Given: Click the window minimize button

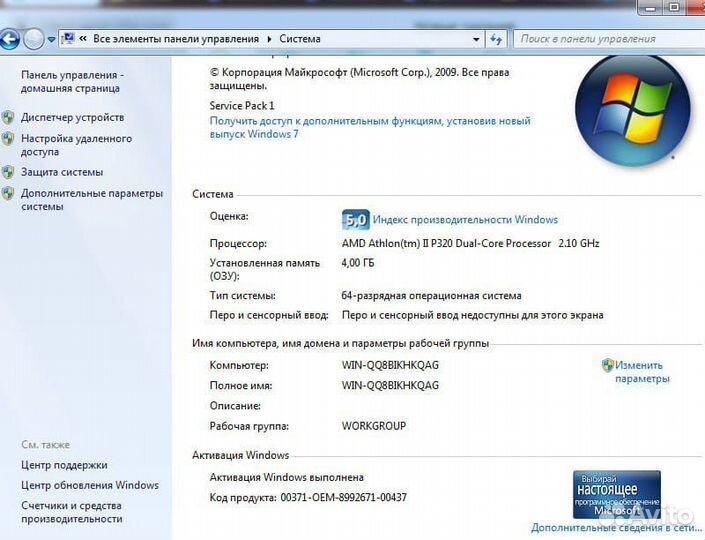Looking at the screenshot, I should click(x=651, y=8).
